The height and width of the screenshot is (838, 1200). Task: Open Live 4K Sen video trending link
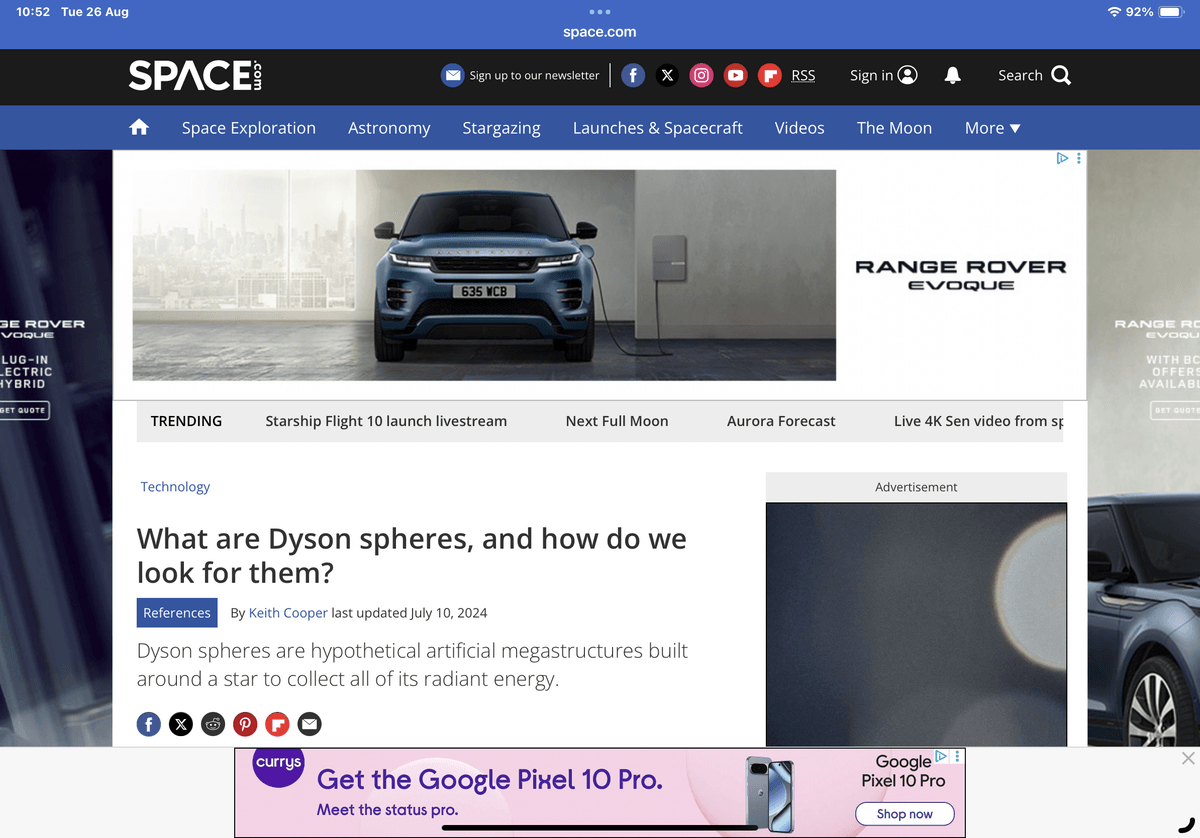(x=978, y=421)
